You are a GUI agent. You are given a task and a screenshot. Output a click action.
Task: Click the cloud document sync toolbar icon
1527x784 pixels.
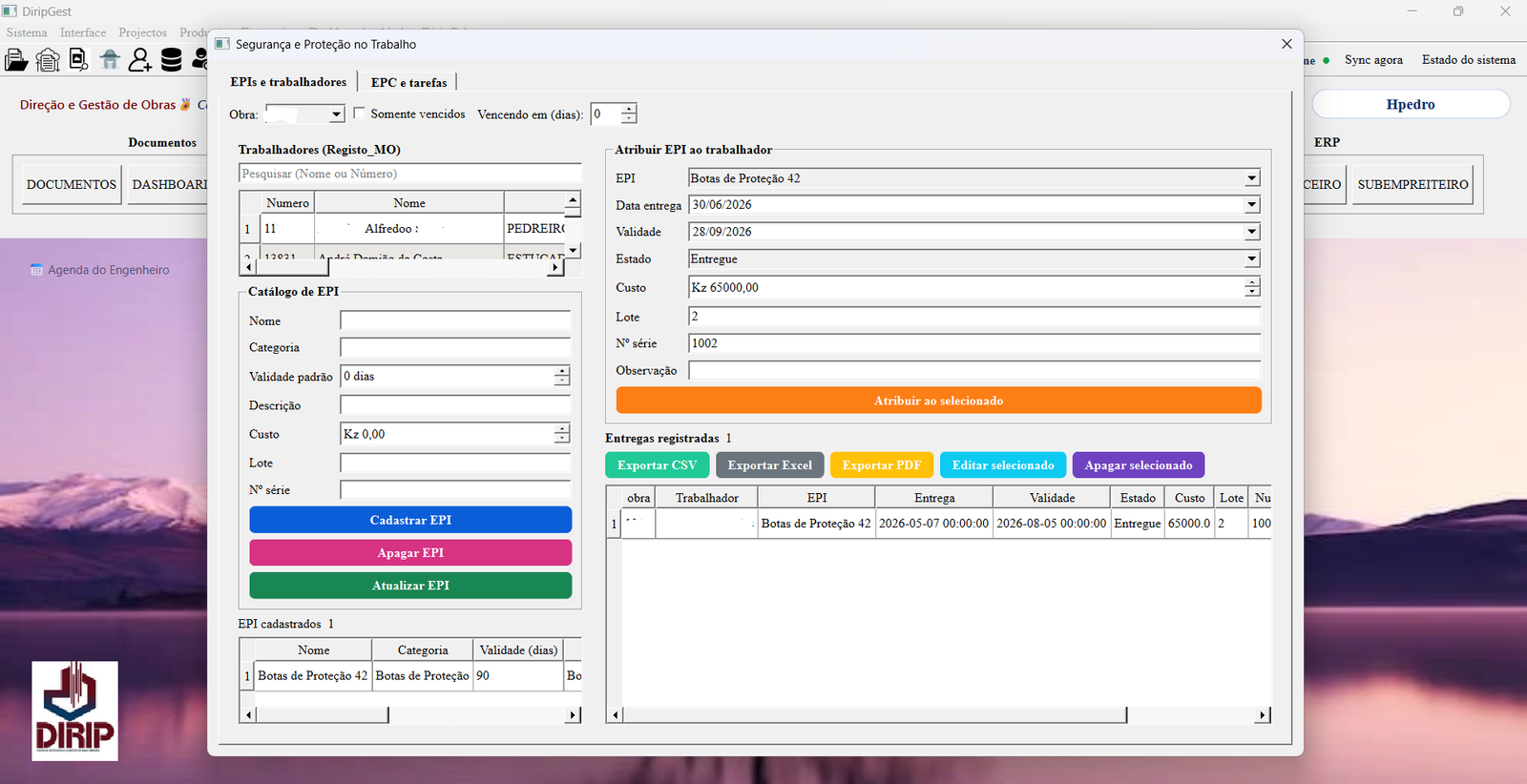(x=48, y=61)
